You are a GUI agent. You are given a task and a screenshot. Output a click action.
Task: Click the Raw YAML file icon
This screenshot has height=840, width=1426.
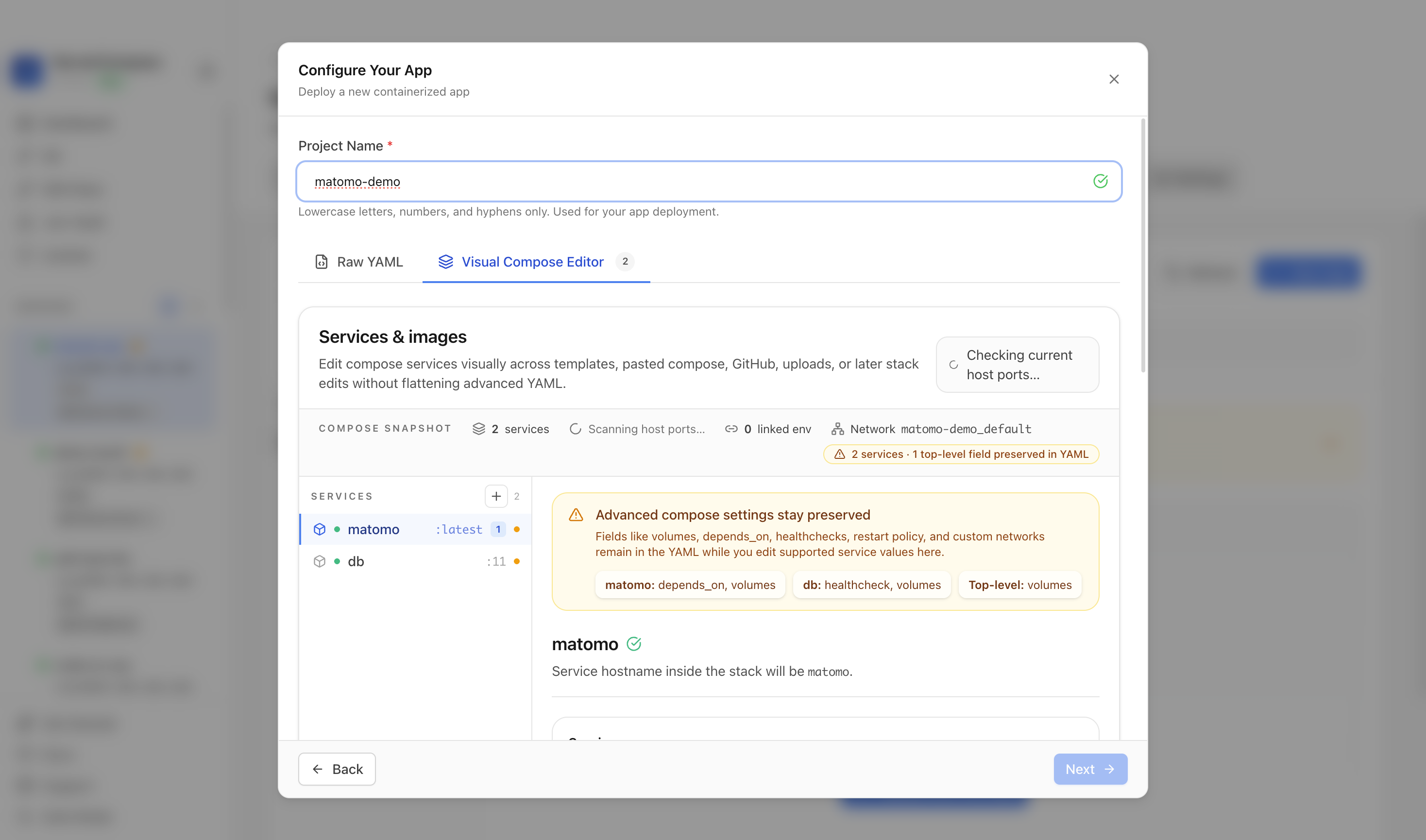pos(321,262)
